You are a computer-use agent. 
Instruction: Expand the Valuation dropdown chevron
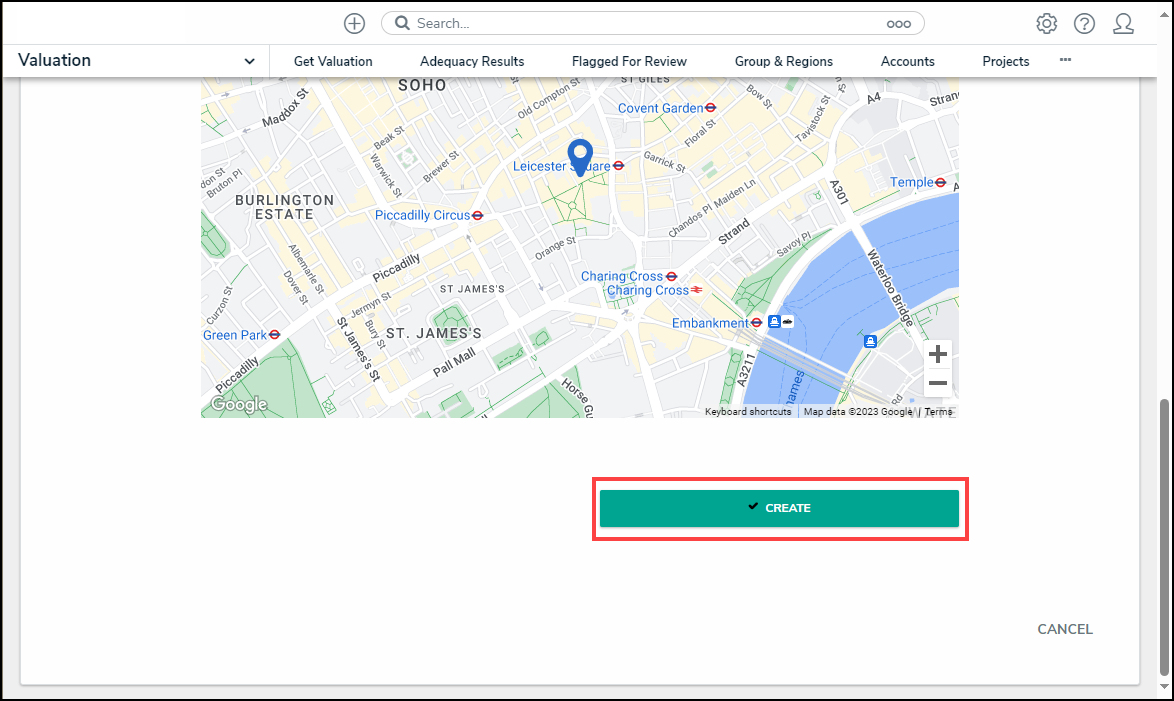pyautogui.click(x=249, y=61)
